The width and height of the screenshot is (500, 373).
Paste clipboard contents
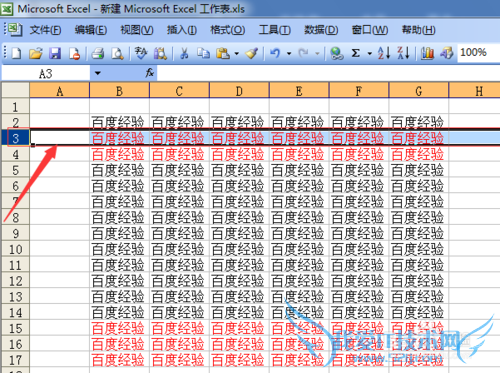click(223, 53)
